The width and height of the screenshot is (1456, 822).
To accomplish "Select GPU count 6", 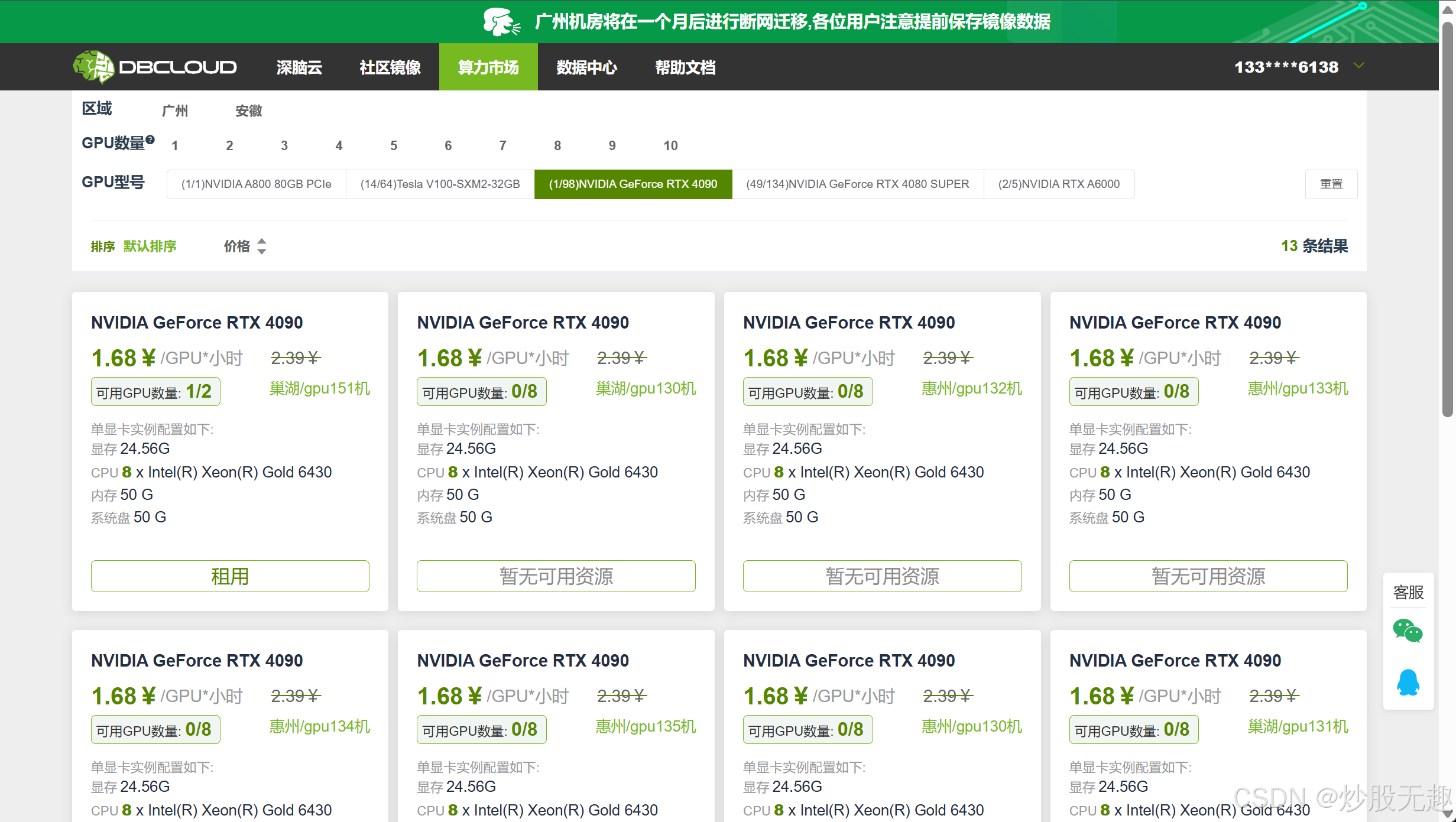I will tap(448, 145).
